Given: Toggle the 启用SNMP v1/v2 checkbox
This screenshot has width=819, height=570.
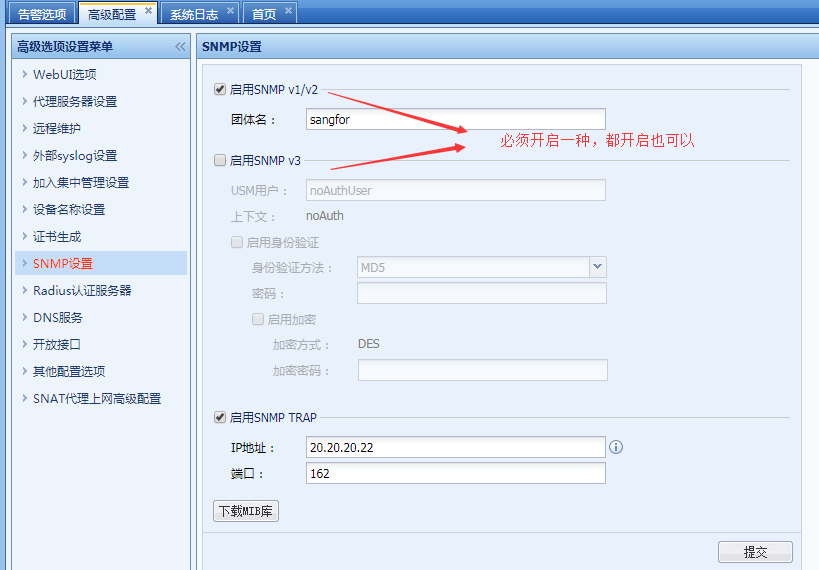Looking at the screenshot, I should tap(220, 89).
